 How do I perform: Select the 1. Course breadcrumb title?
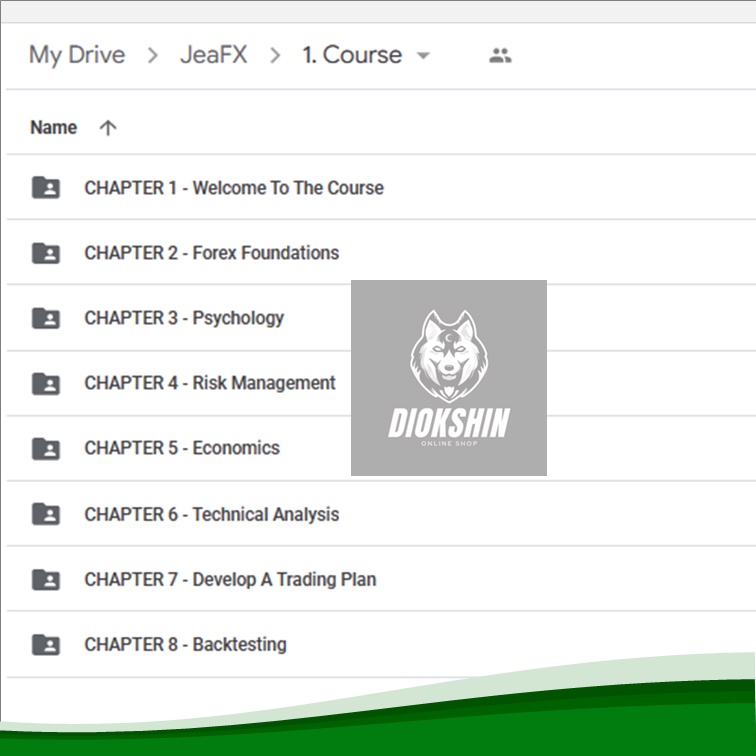pyautogui.click(x=352, y=54)
